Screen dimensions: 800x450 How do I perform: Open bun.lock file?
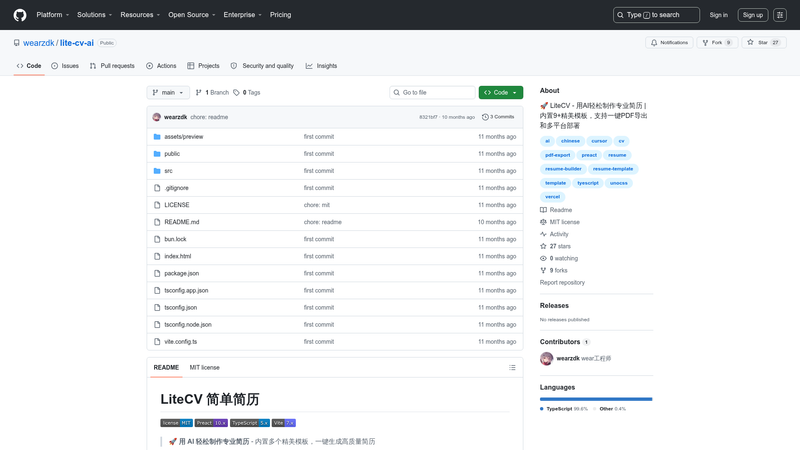[175, 239]
